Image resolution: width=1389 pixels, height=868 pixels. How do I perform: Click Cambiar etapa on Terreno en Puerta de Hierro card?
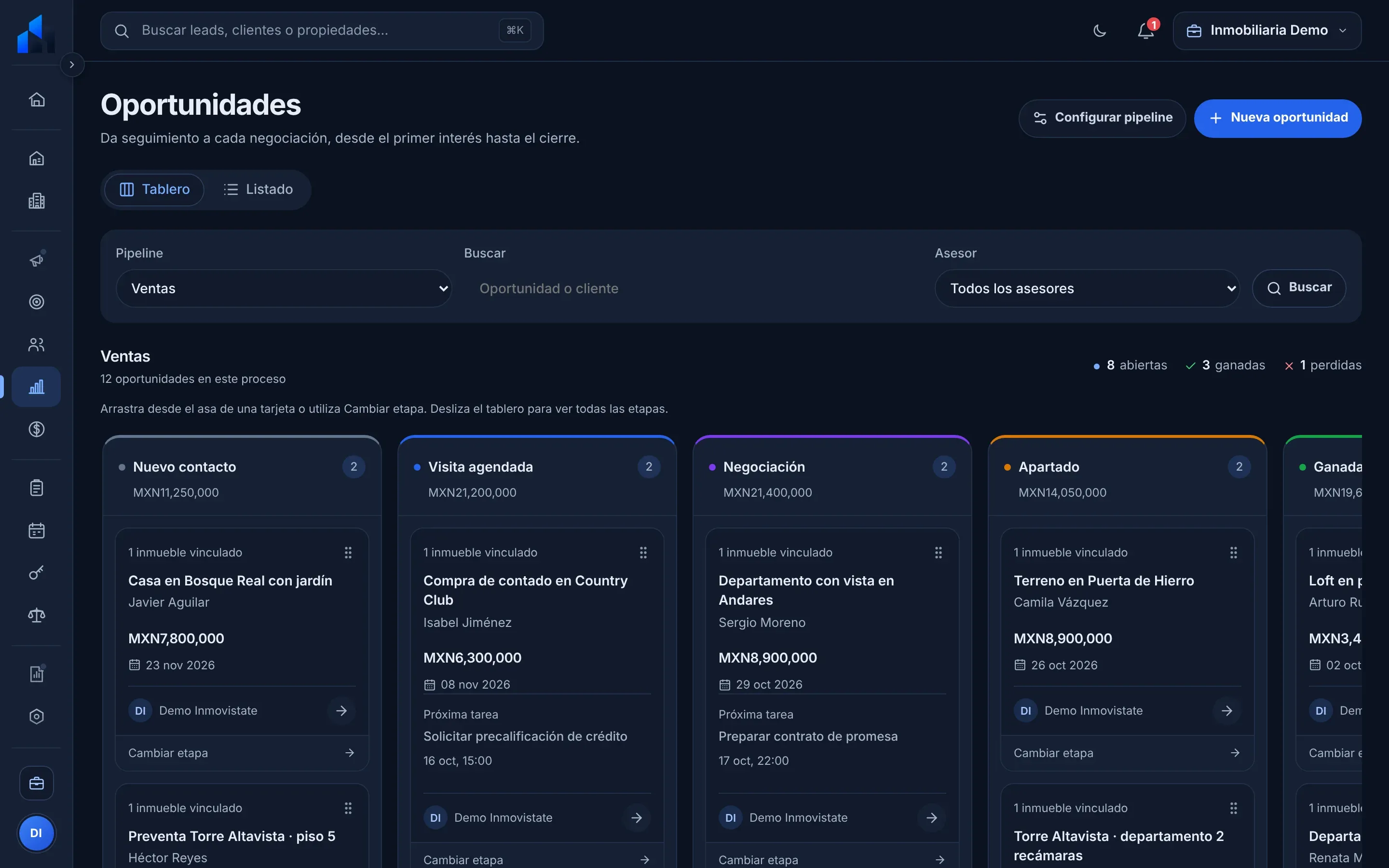tap(1127, 753)
